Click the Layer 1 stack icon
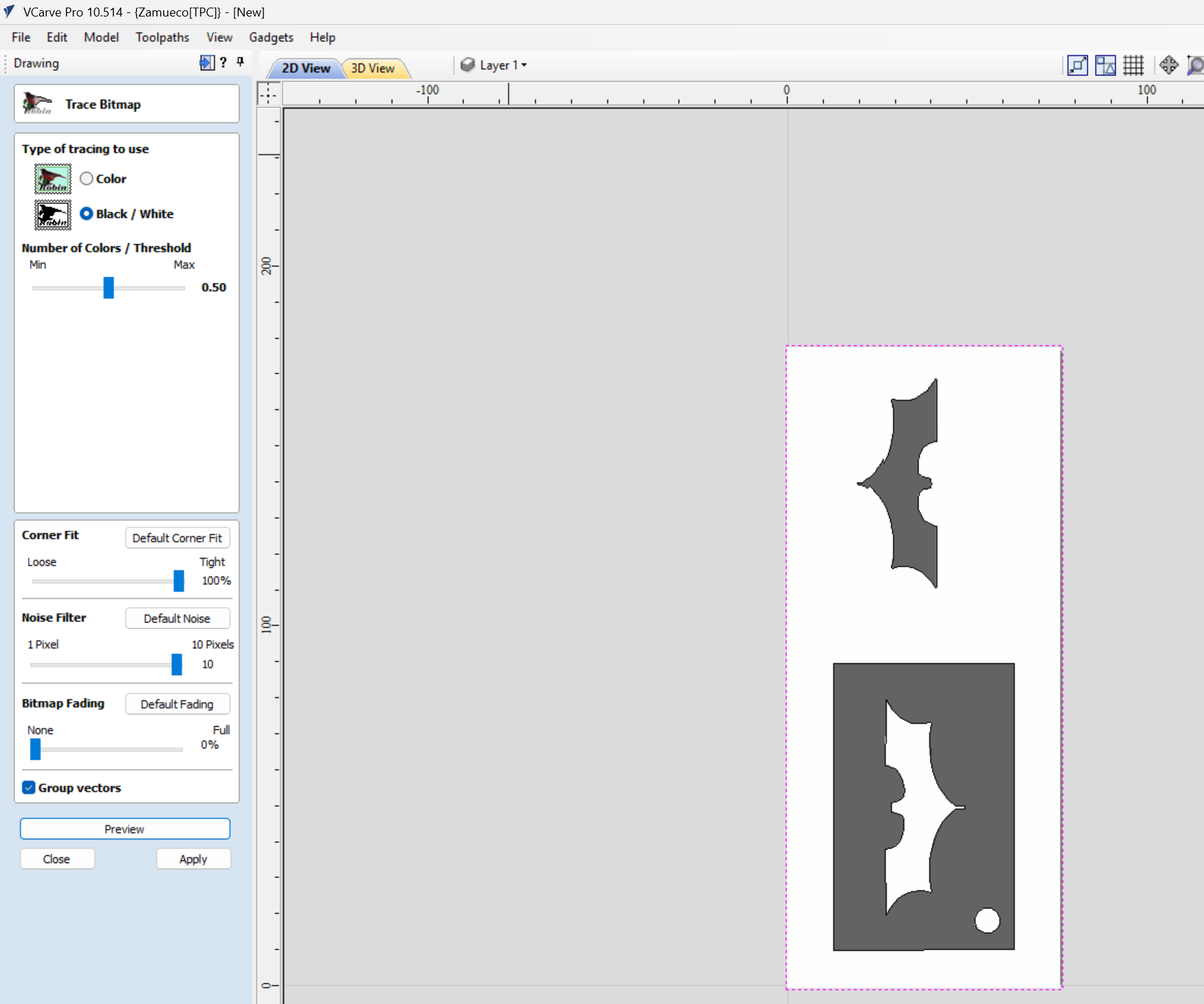1204x1004 pixels. 468,65
